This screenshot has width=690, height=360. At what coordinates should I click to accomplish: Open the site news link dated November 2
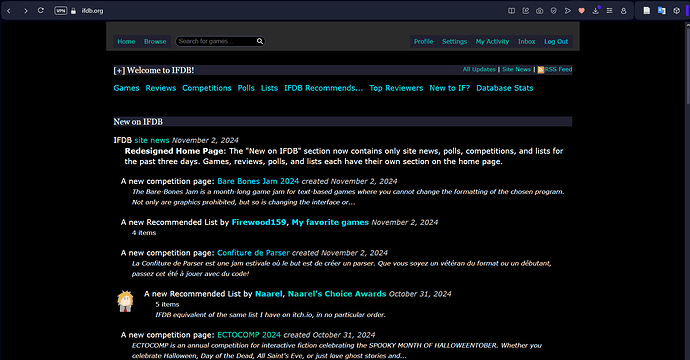[152, 140]
